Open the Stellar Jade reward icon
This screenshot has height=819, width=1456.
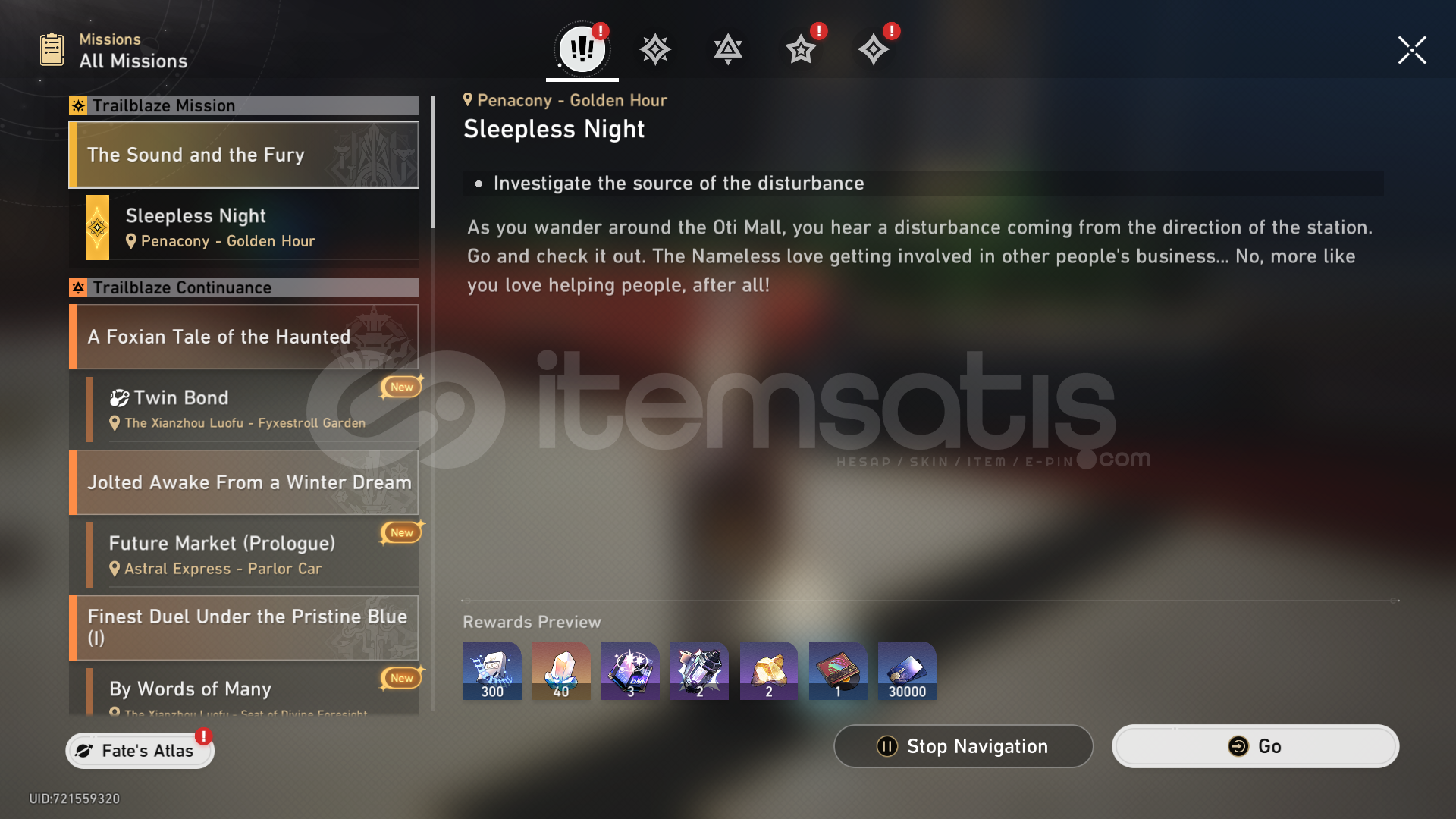point(561,670)
